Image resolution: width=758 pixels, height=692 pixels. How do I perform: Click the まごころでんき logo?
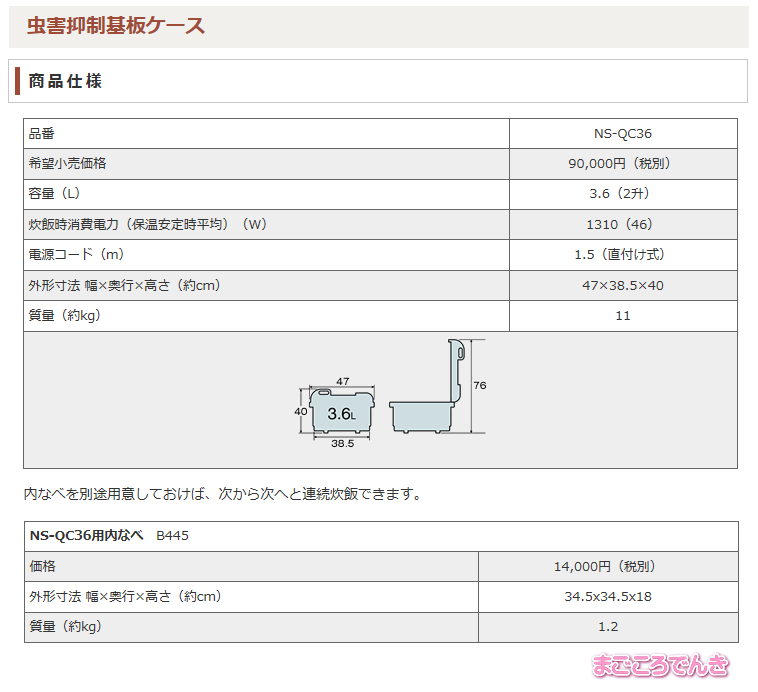(659, 665)
